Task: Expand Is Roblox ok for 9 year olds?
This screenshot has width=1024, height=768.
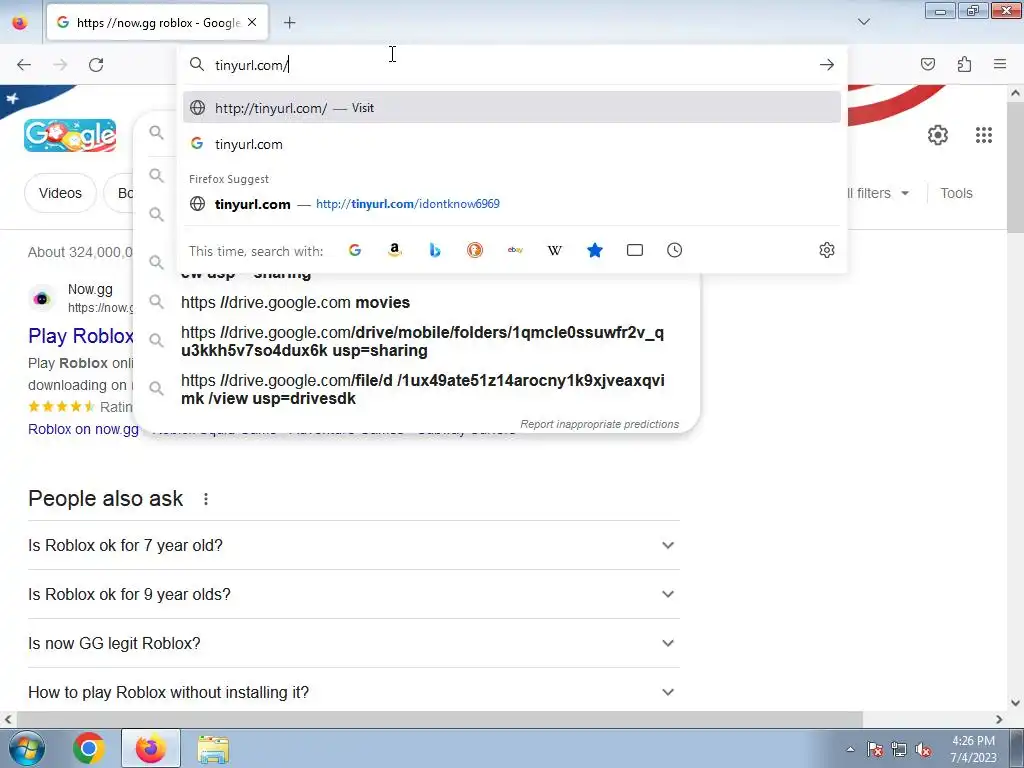Action: pyautogui.click(x=354, y=594)
